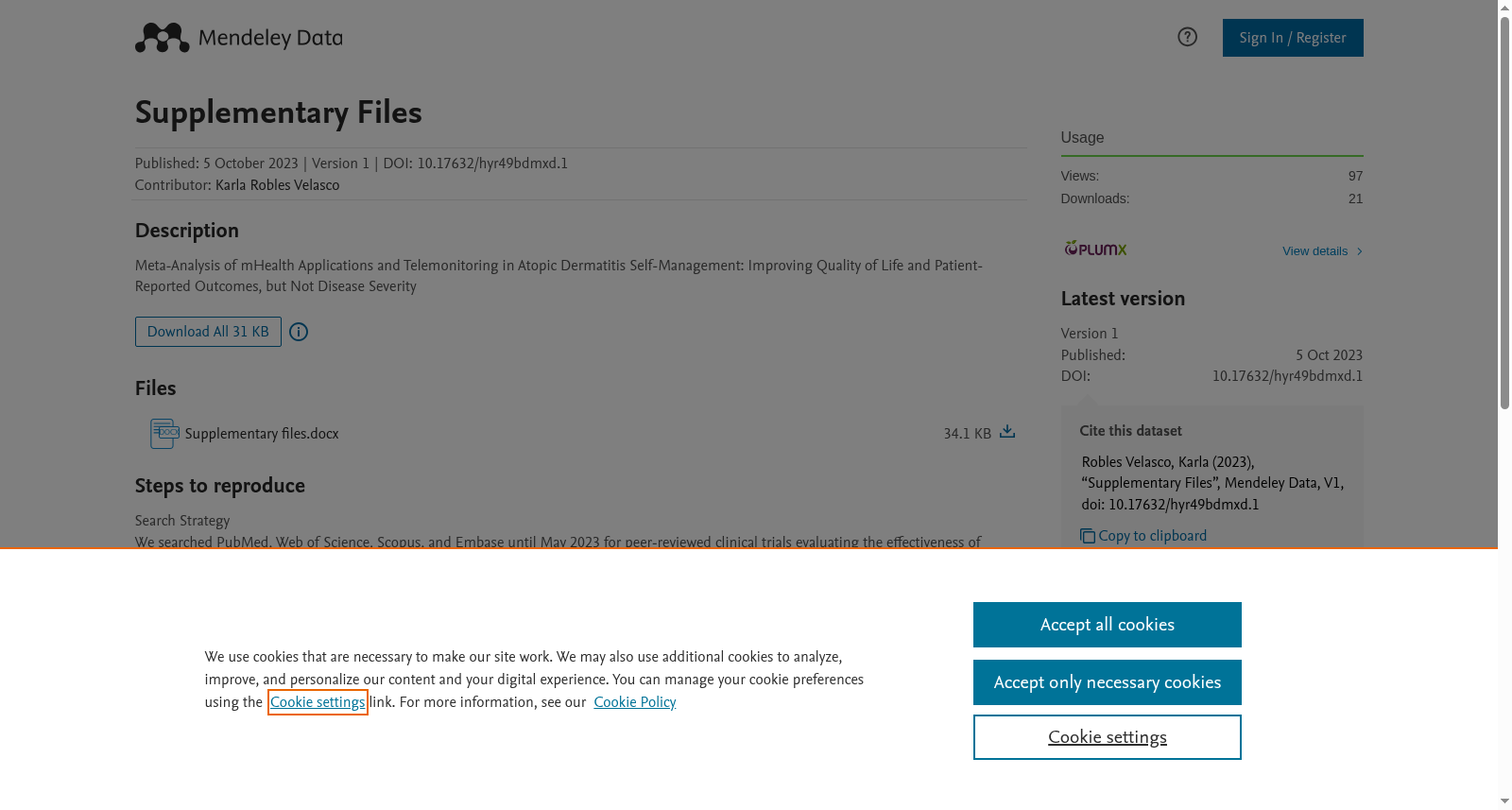Screen dimensions: 1512x810
Task: Open the Cookie Policy link
Action: 635,702
